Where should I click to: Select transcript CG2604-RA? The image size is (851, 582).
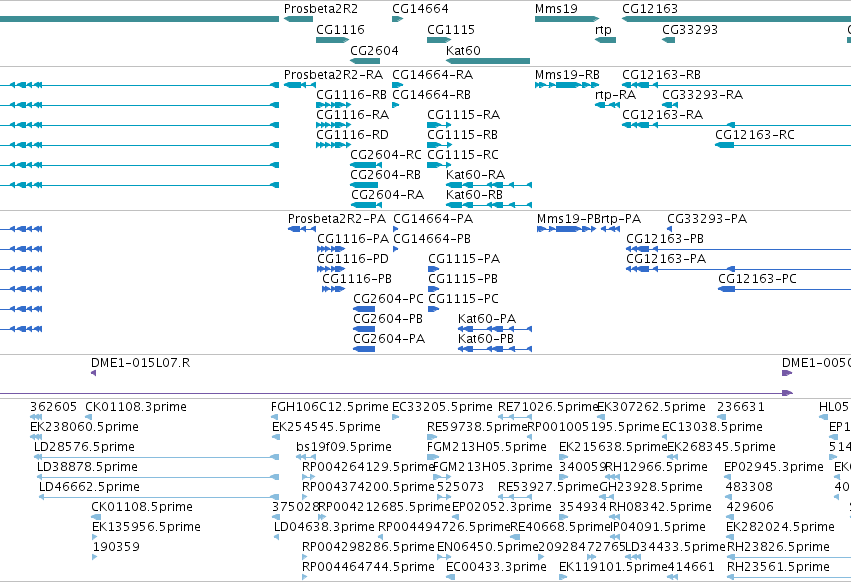[x=388, y=195]
